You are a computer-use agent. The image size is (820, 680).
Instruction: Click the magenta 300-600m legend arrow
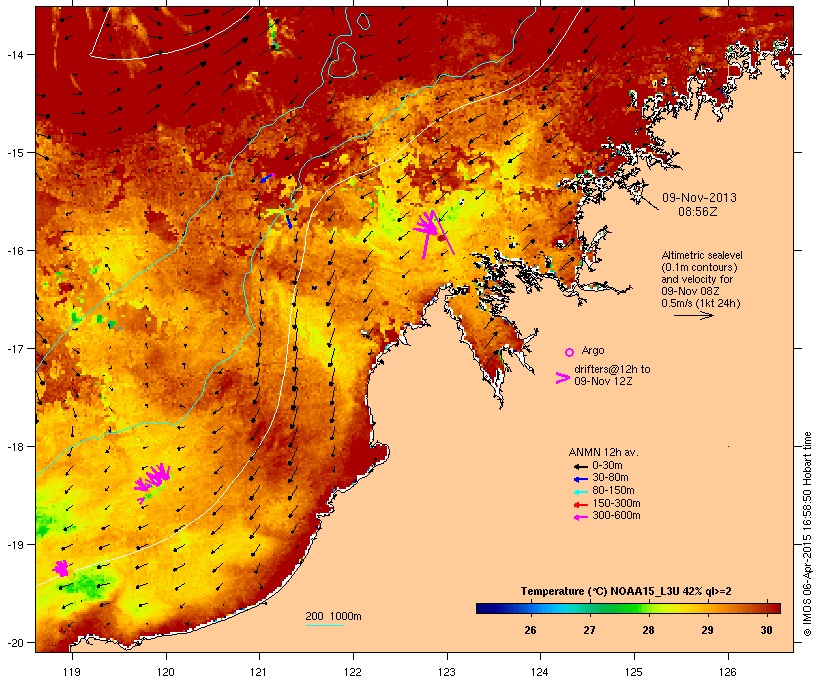pos(580,517)
